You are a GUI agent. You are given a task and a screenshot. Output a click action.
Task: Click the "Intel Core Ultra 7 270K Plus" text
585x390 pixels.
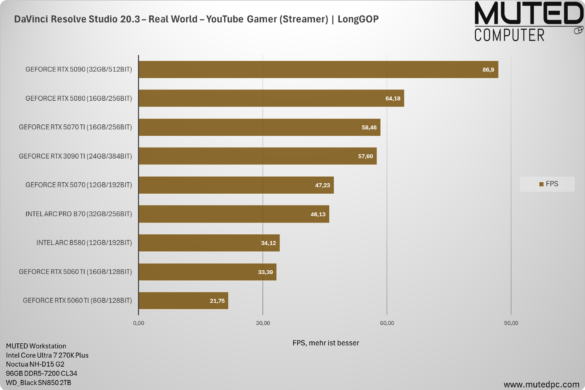[x=47, y=355]
